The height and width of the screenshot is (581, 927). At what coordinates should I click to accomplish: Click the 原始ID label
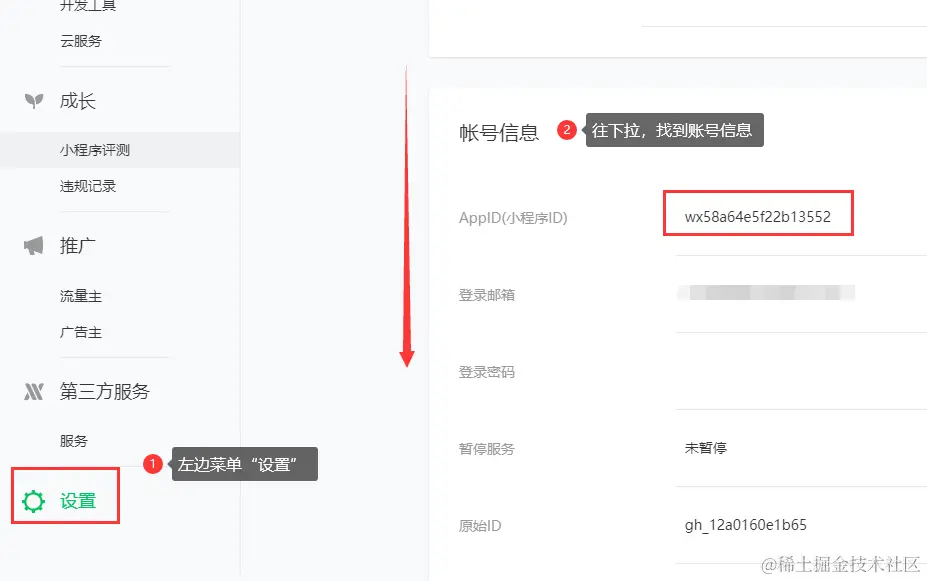[480, 525]
